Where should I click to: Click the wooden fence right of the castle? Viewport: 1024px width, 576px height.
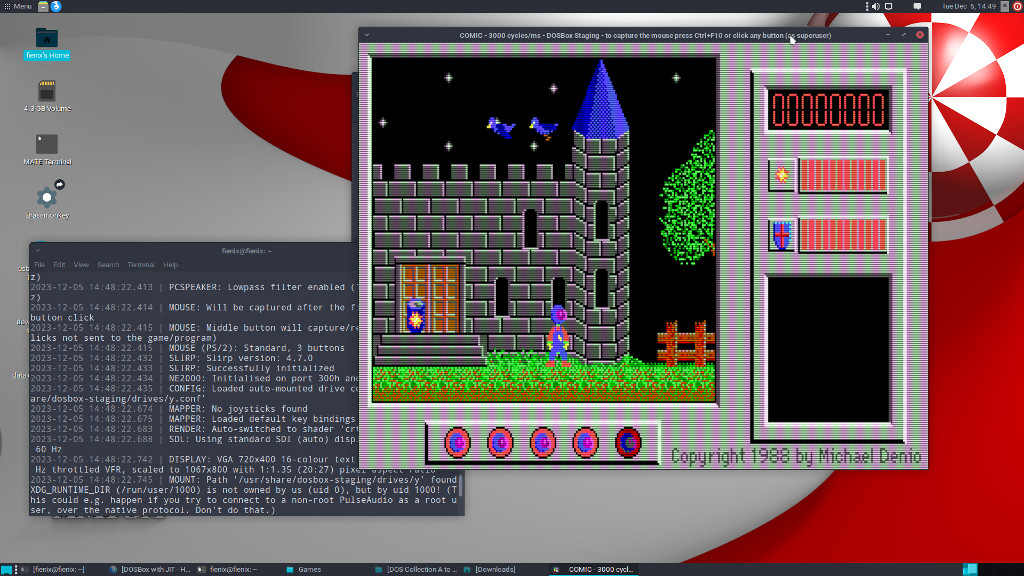click(x=686, y=343)
